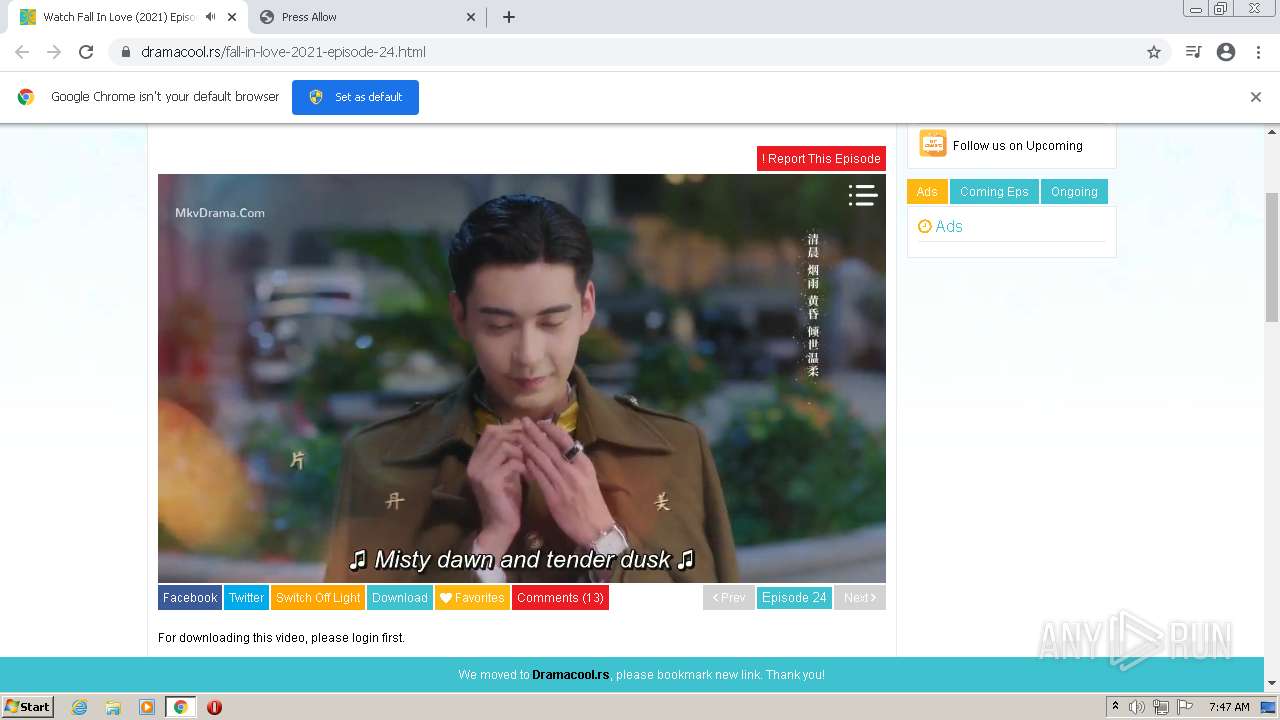View site information lock icon
This screenshot has width=1280, height=720.
(x=126, y=52)
